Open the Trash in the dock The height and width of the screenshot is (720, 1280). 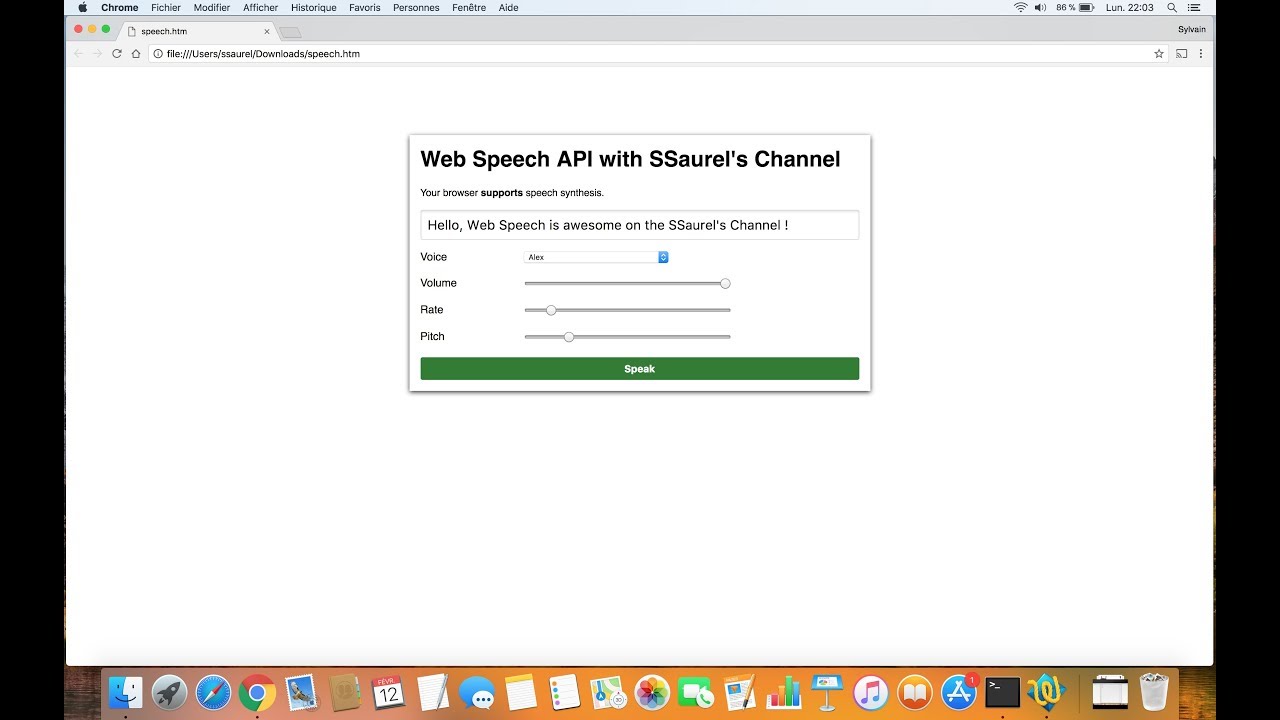(x=1154, y=692)
